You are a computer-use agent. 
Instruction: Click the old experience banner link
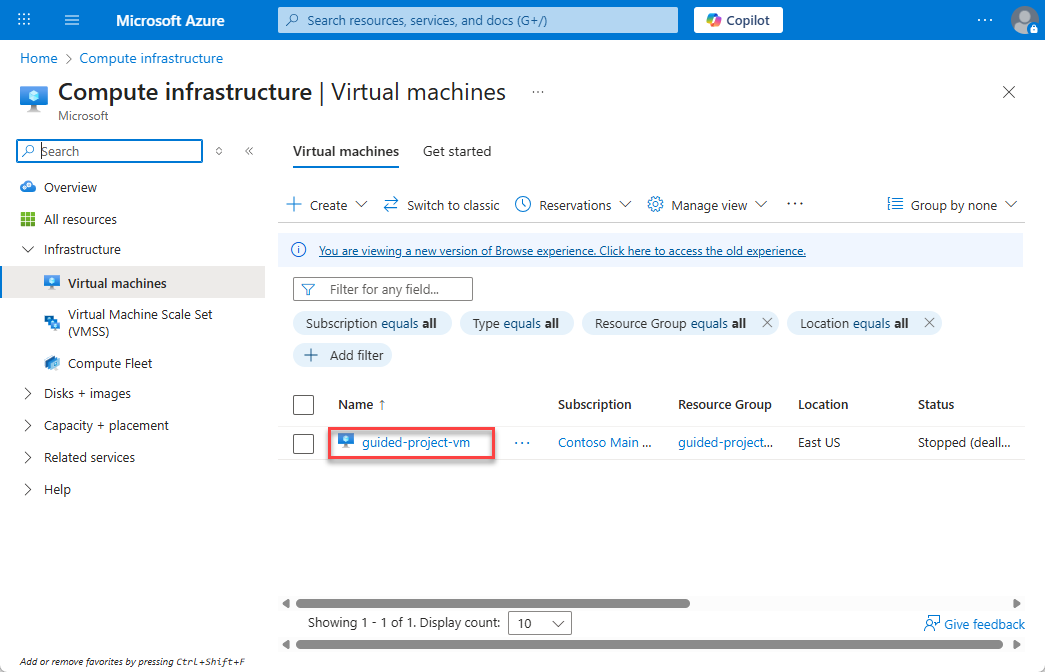(x=562, y=251)
